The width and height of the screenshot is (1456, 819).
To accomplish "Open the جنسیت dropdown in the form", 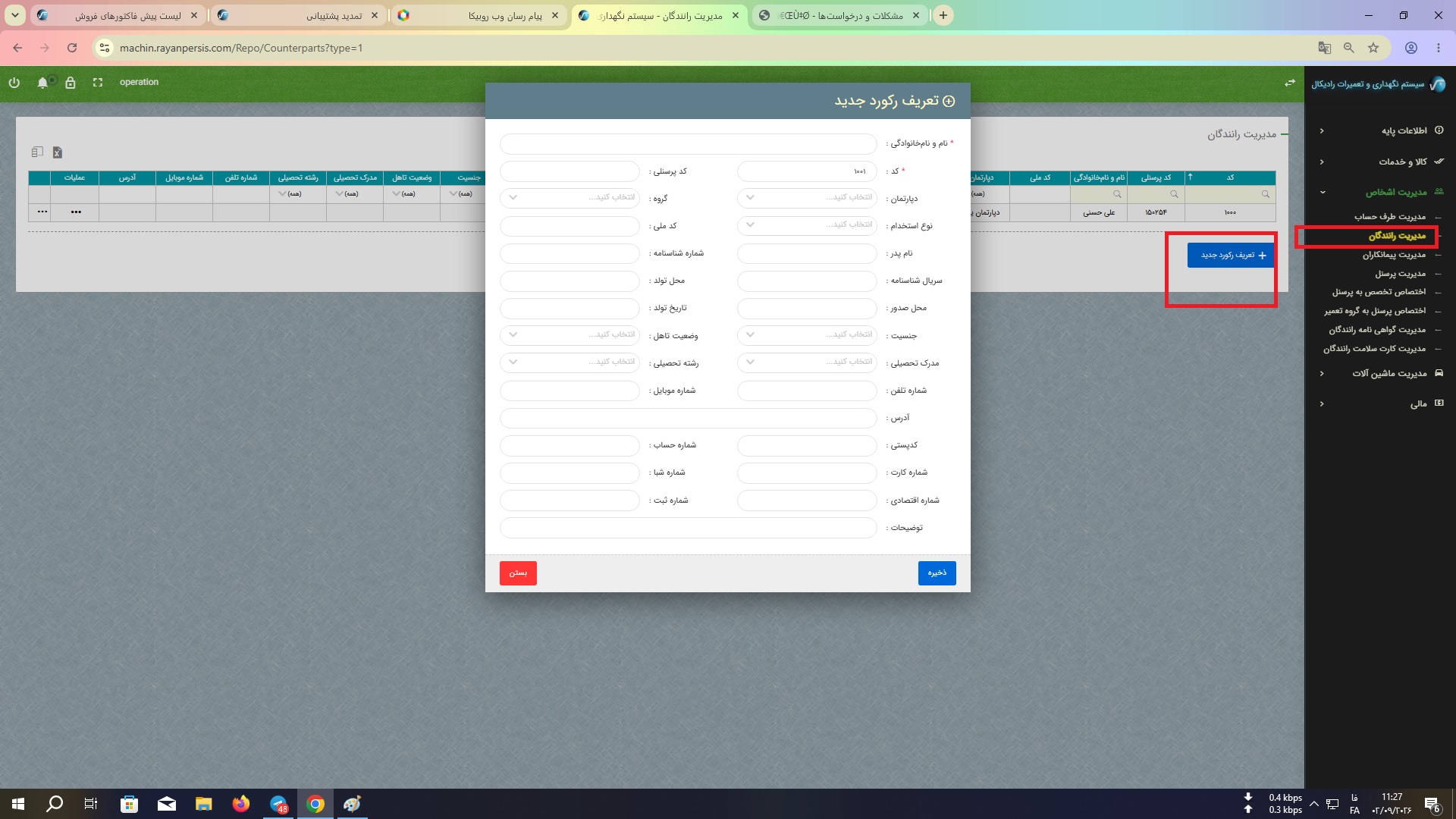I will point(807,335).
